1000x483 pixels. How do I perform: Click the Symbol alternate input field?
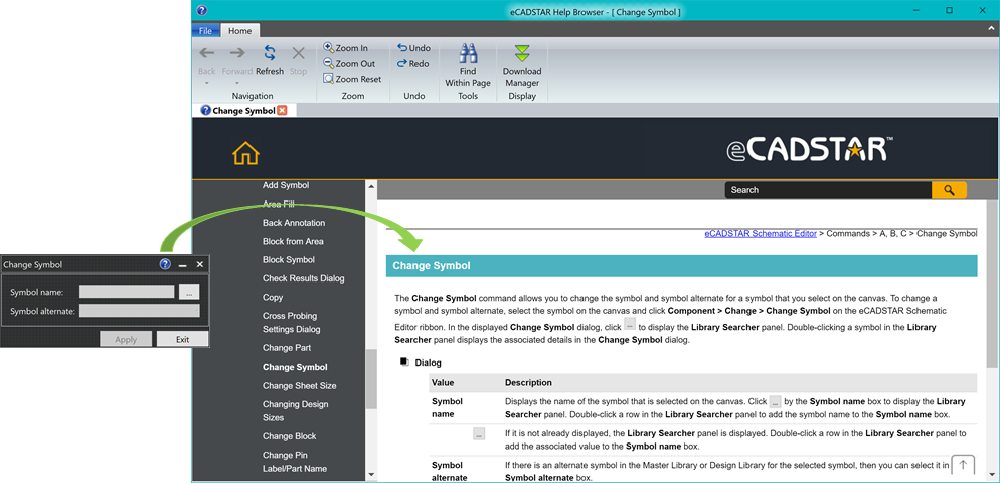(x=139, y=311)
